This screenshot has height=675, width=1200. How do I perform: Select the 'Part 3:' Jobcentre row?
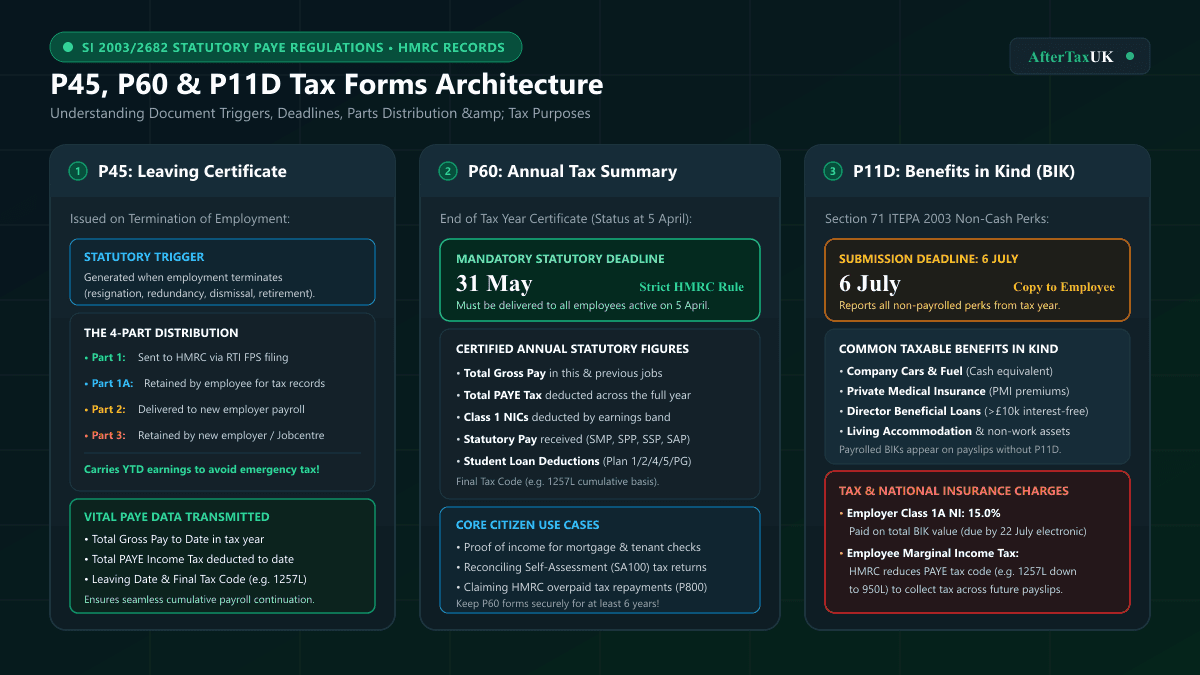pos(204,435)
